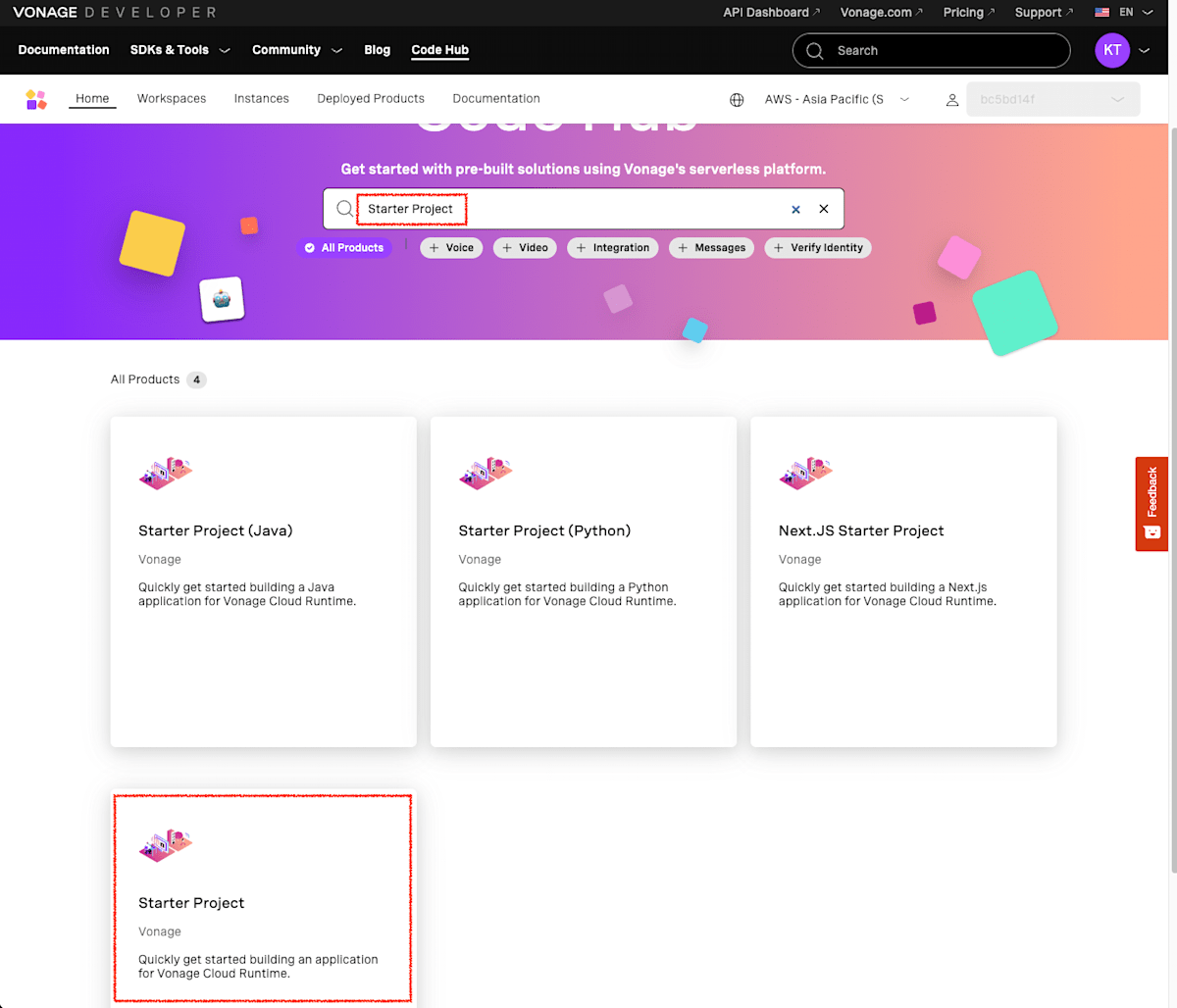Expand the EN language dropdown
Image resolution: width=1177 pixels, height=1008 pixels.
(x=1136, y=13)
